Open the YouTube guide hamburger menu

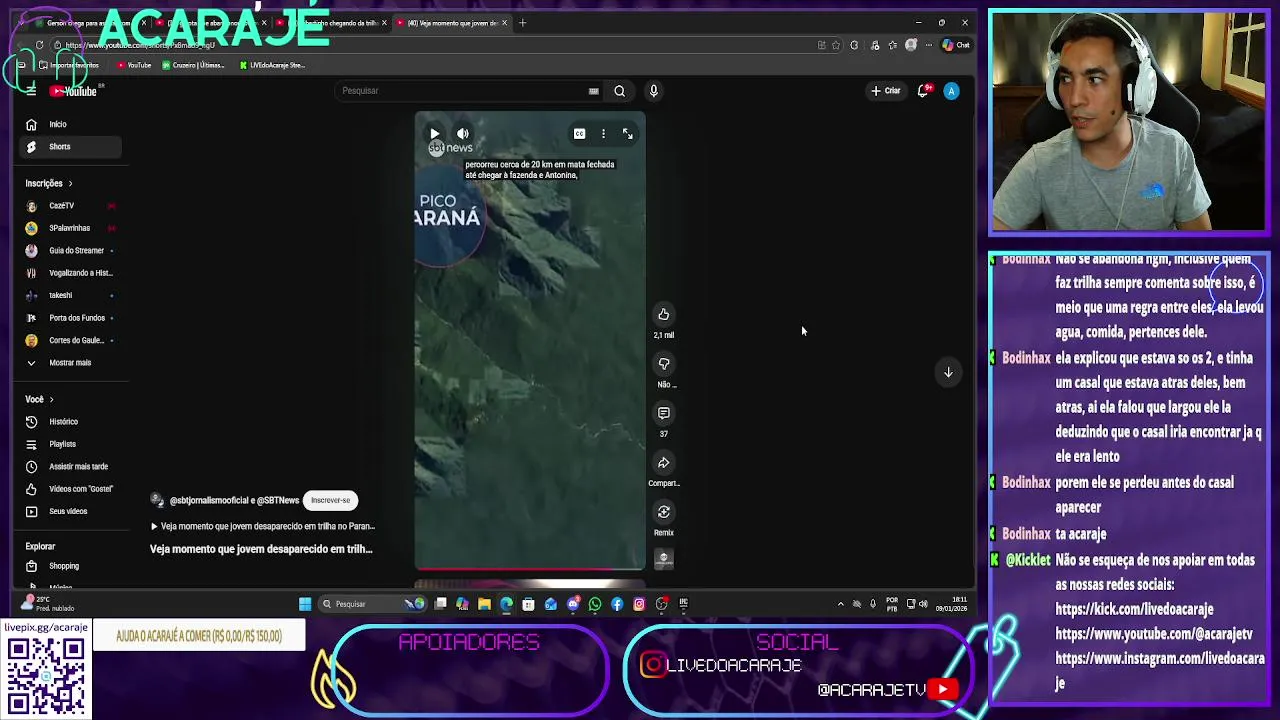click(31, 91)
